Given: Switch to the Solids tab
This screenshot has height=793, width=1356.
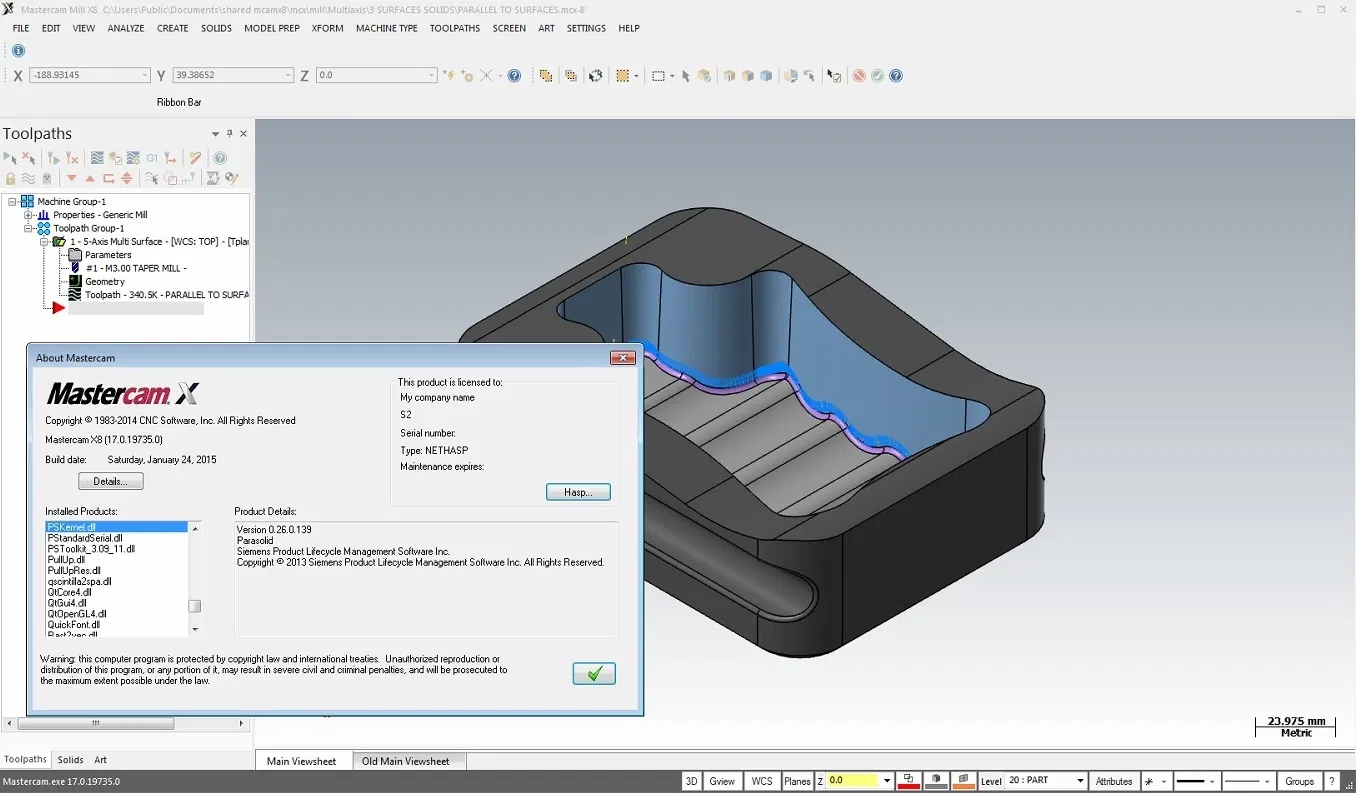Looking at the screenshot, I should click(x=70, y=760).
